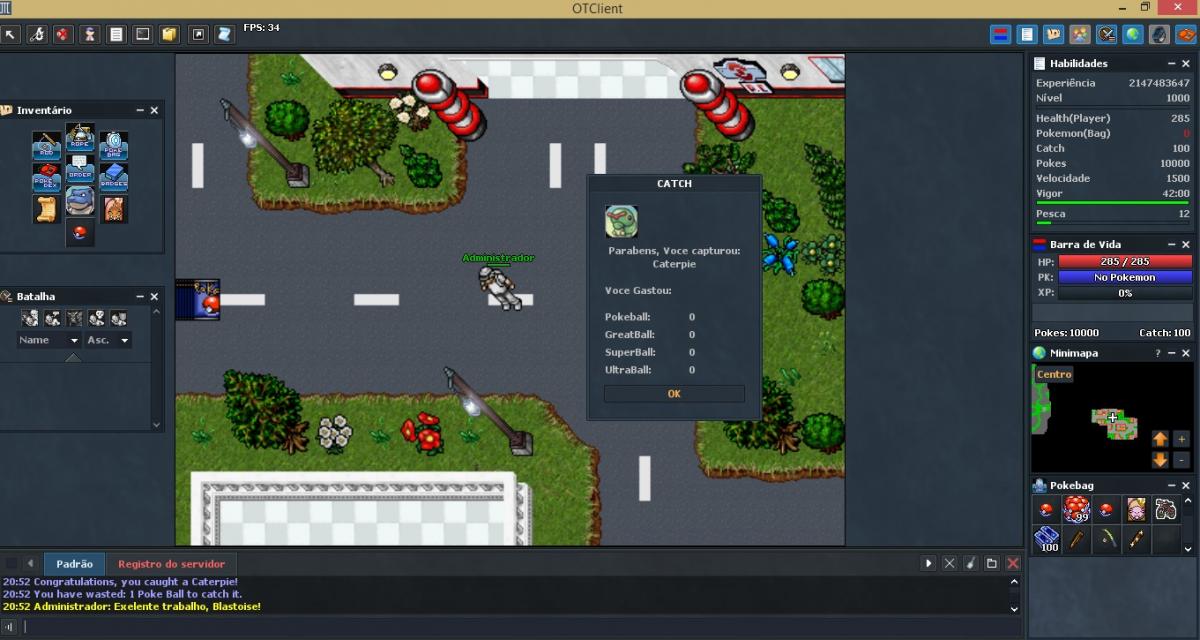Open the Poke Dex slot in Inventário
1200x640 pixels.
point(47,179)
